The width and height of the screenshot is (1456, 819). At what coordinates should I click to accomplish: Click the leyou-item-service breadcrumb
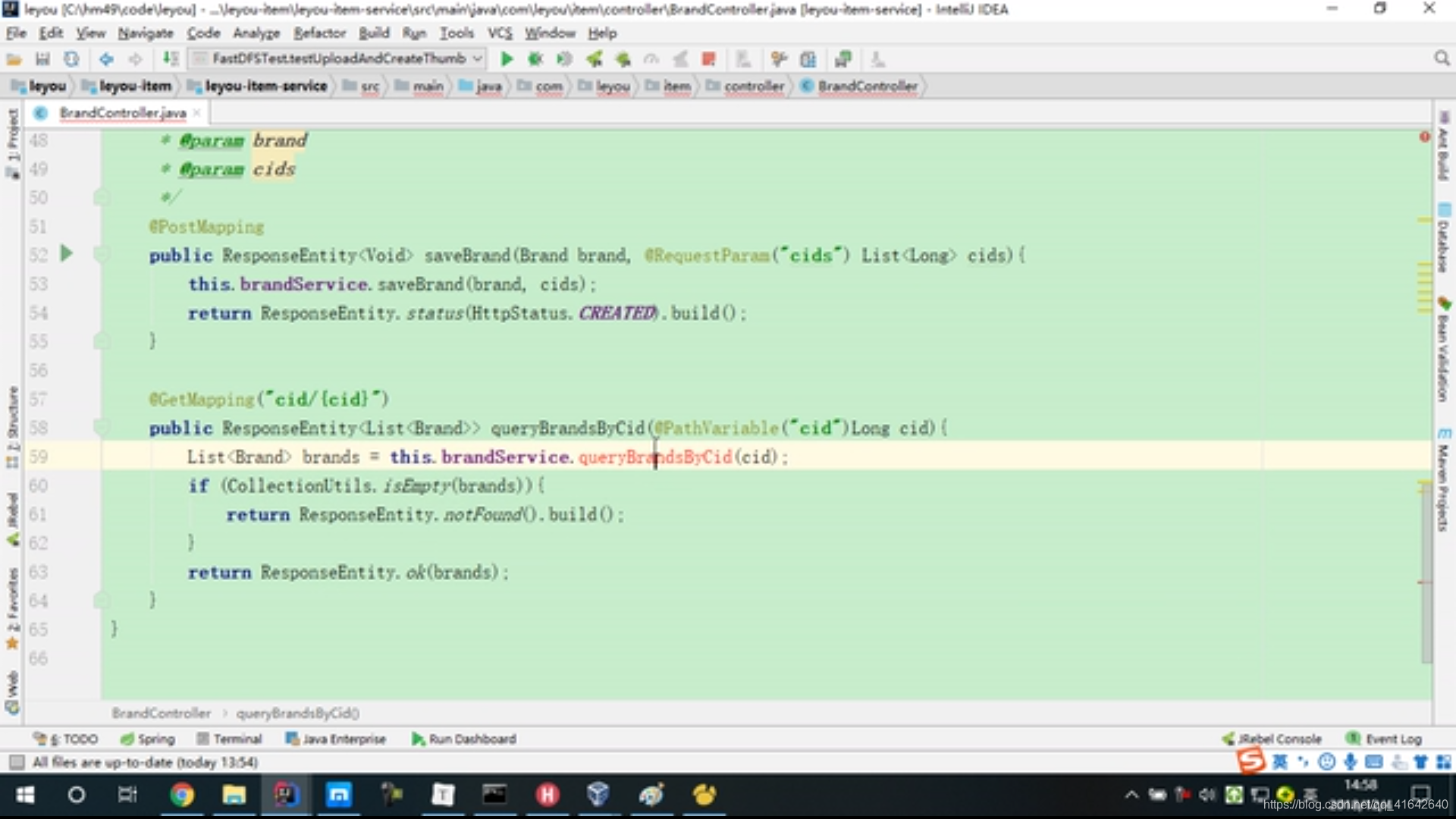[x=265, y=86]
